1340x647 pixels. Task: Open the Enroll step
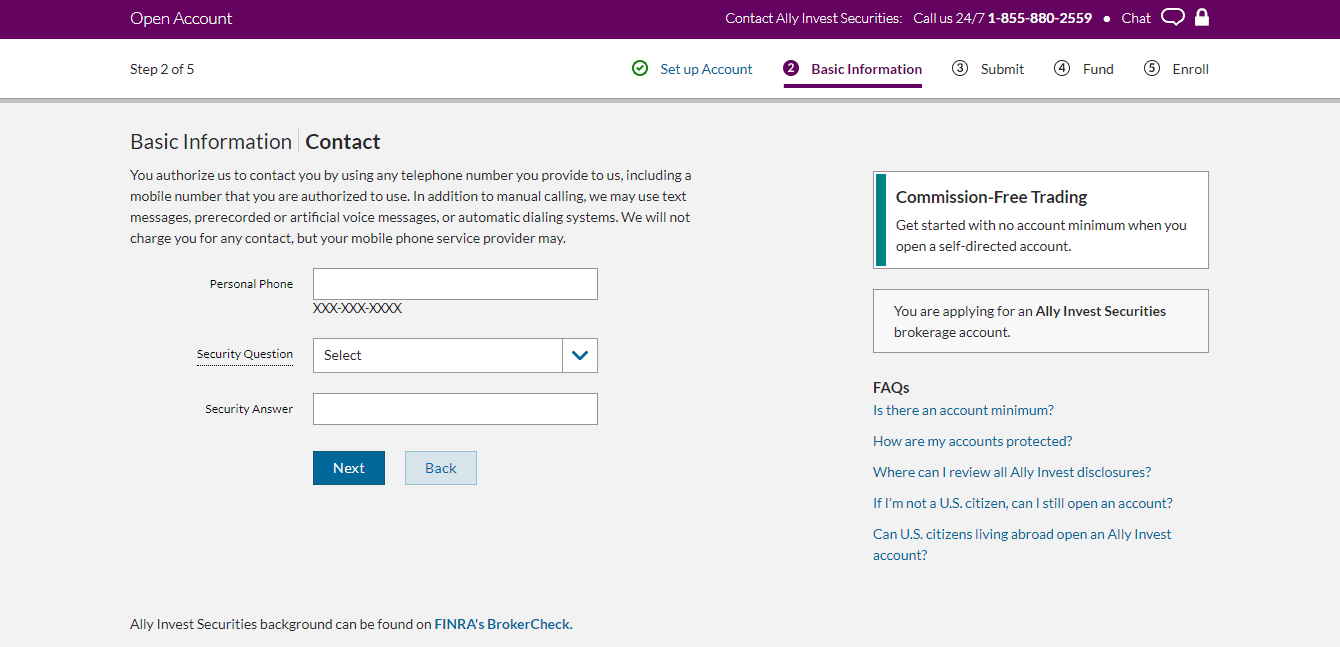(x=1190, y=69)
